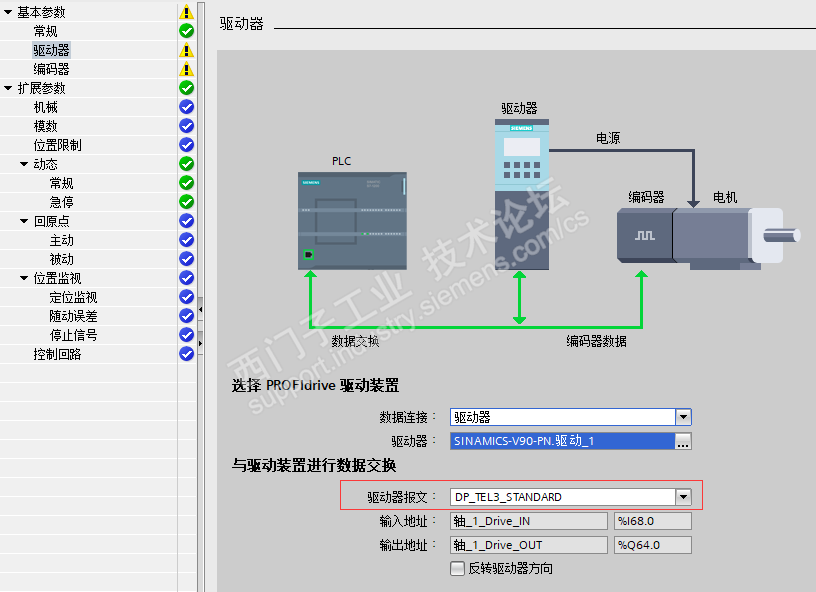Collapse the 回原点 tree node
The image size is (816, 592).
[24, 221]
